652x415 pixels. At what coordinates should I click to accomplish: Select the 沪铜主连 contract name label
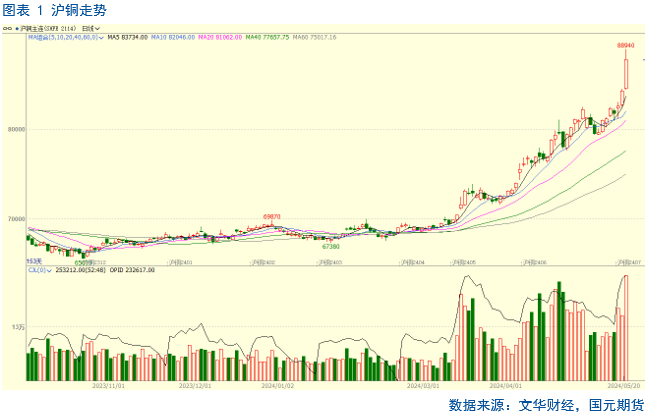point(36,29)
